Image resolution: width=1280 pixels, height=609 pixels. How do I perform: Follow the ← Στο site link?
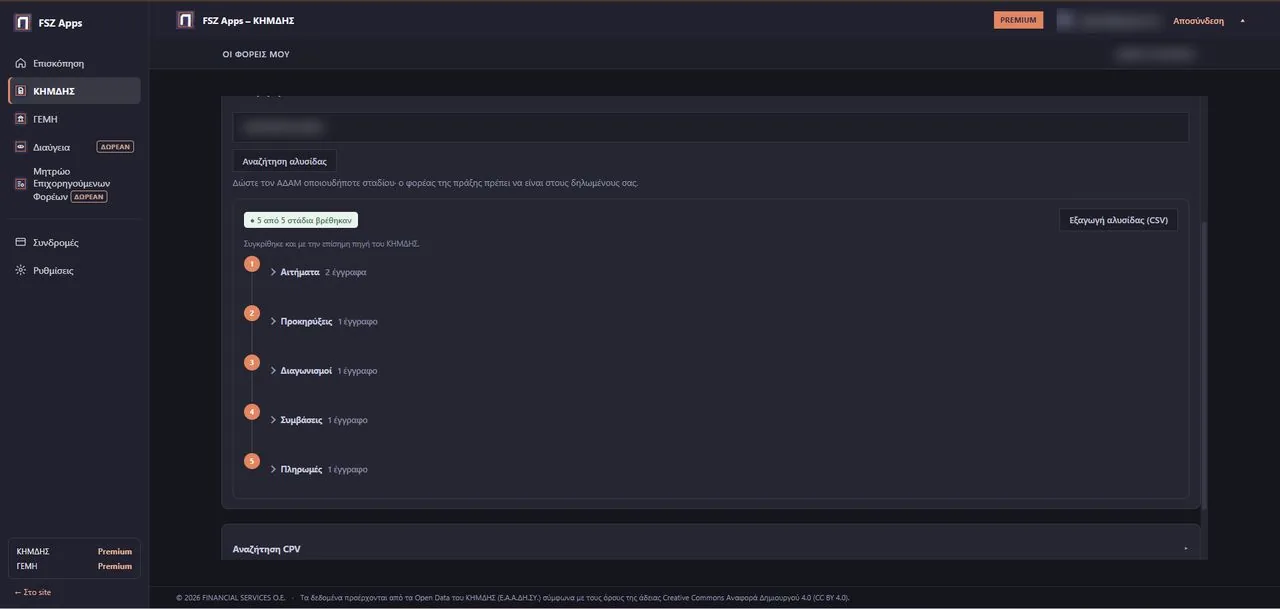(x=33, y=592)
